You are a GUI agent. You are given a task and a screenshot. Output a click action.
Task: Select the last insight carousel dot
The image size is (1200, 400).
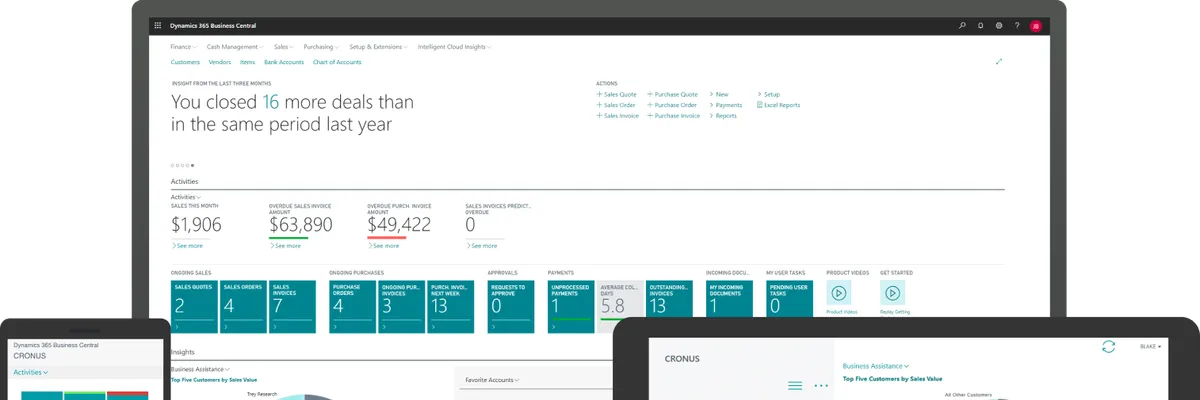point(193,165)
